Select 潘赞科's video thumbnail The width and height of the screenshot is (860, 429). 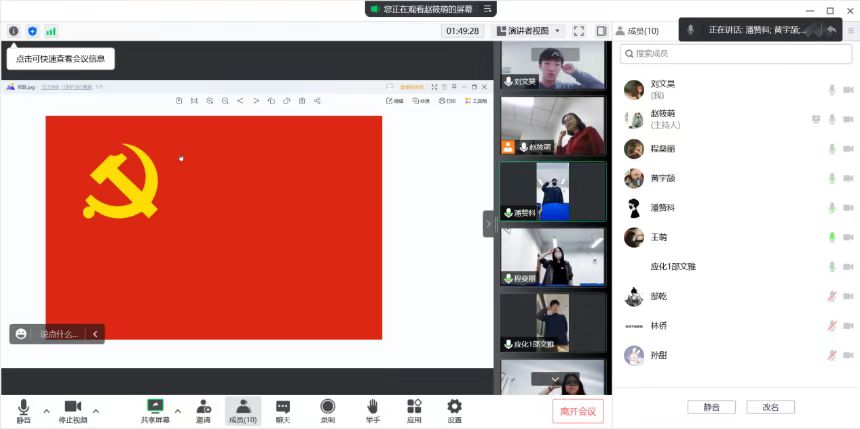tap(553, 191)
